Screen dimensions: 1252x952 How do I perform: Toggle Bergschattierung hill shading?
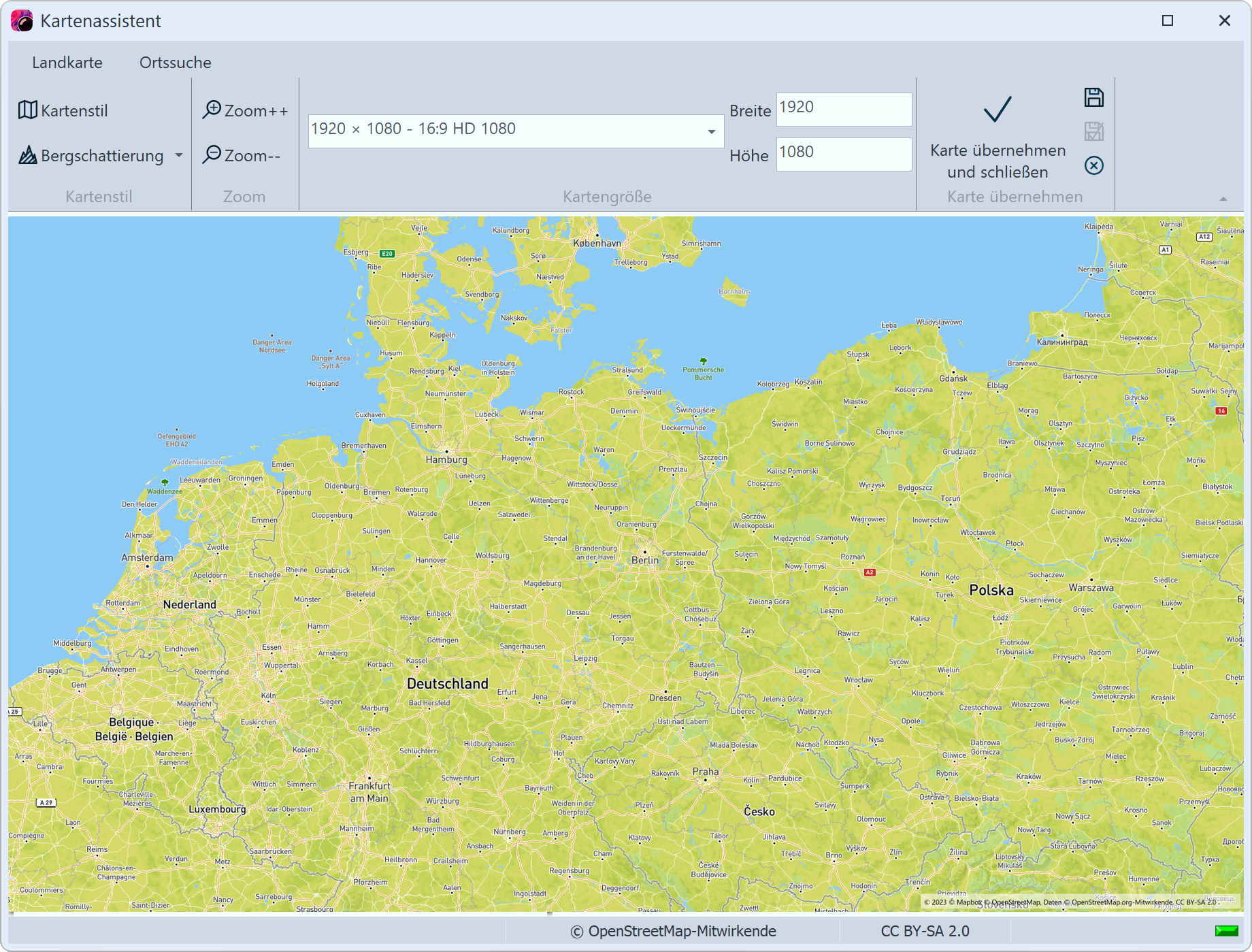[x=101, y=155]
